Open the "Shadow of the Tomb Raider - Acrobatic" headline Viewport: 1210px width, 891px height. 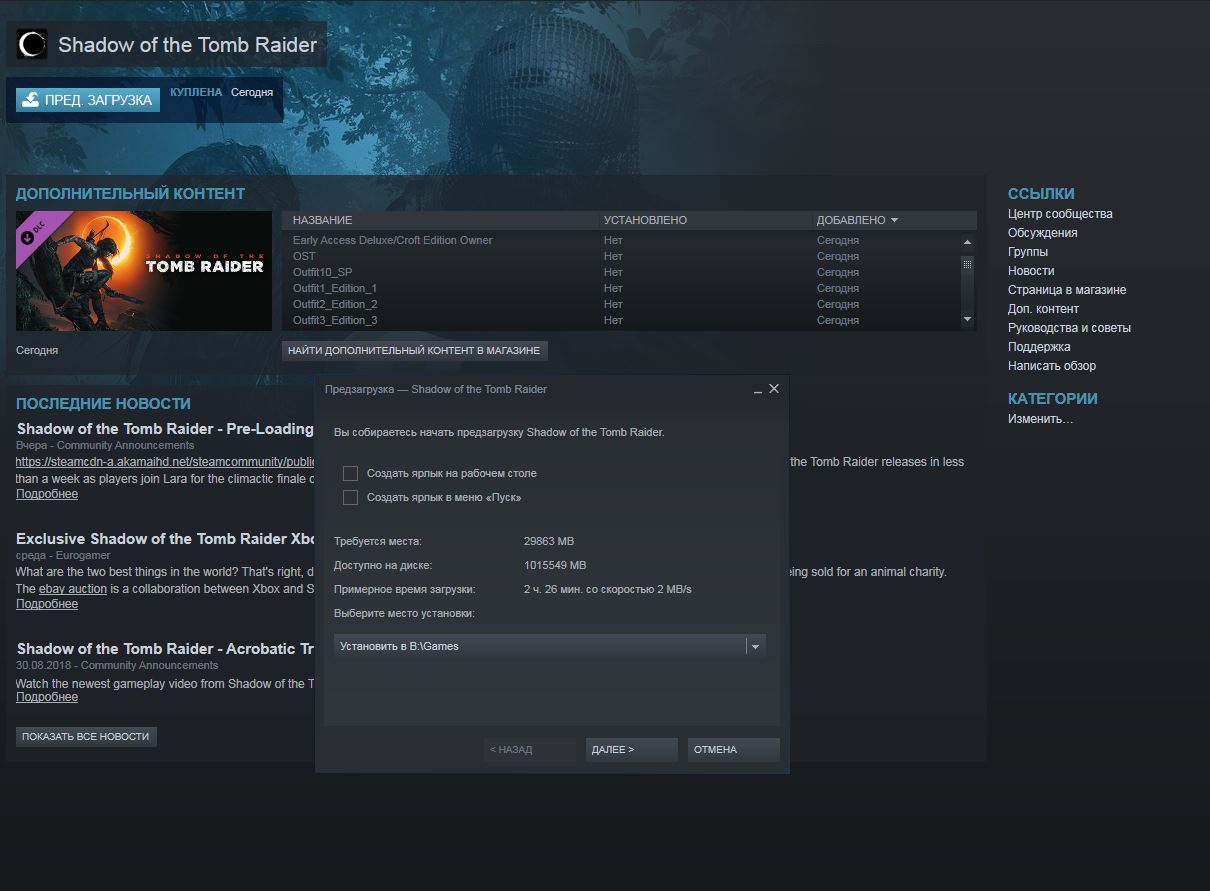[x=166, y=649]
